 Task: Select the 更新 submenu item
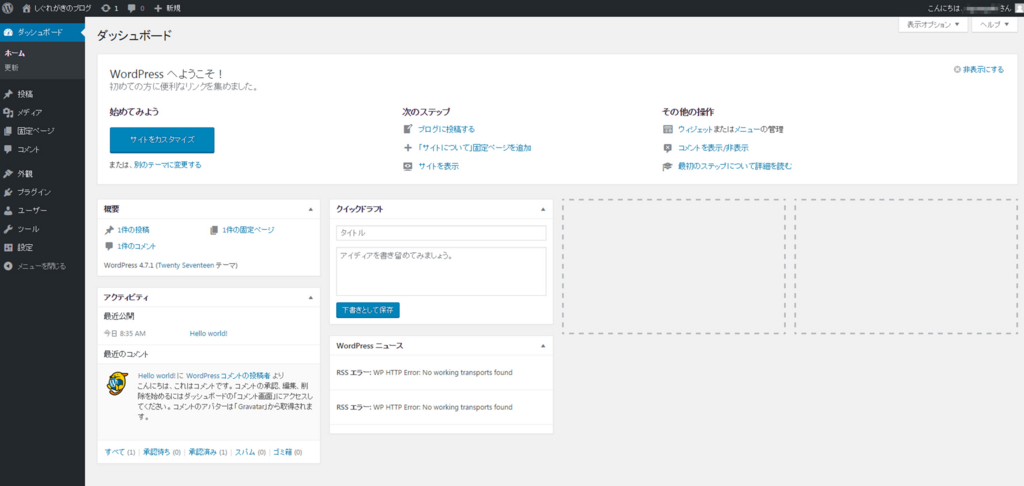coord(11,67)
